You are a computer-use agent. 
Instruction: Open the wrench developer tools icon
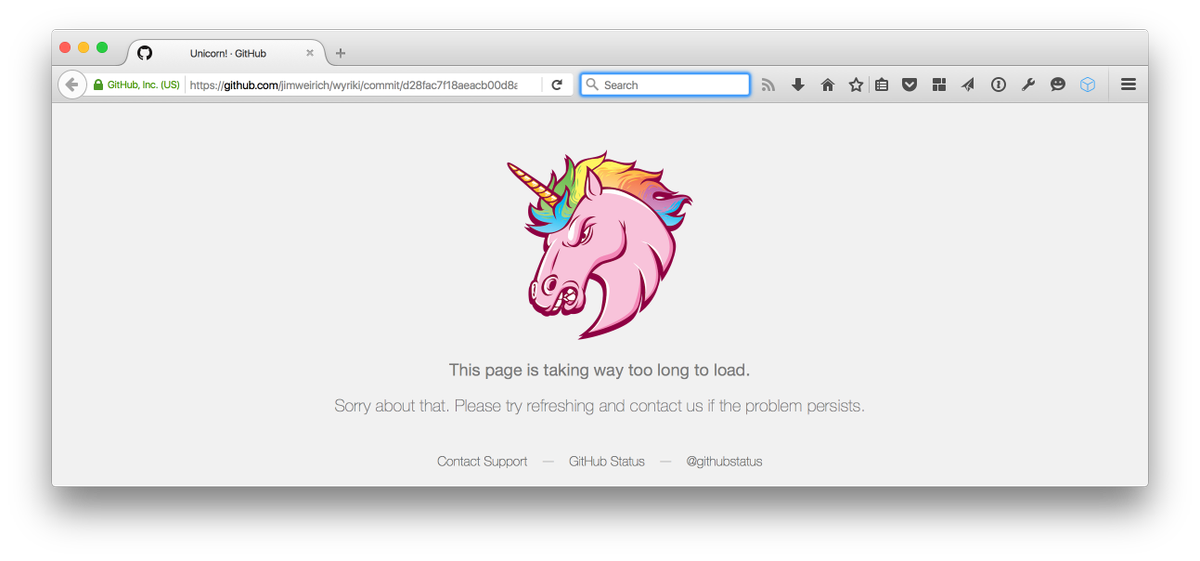tap(1027, 85)
